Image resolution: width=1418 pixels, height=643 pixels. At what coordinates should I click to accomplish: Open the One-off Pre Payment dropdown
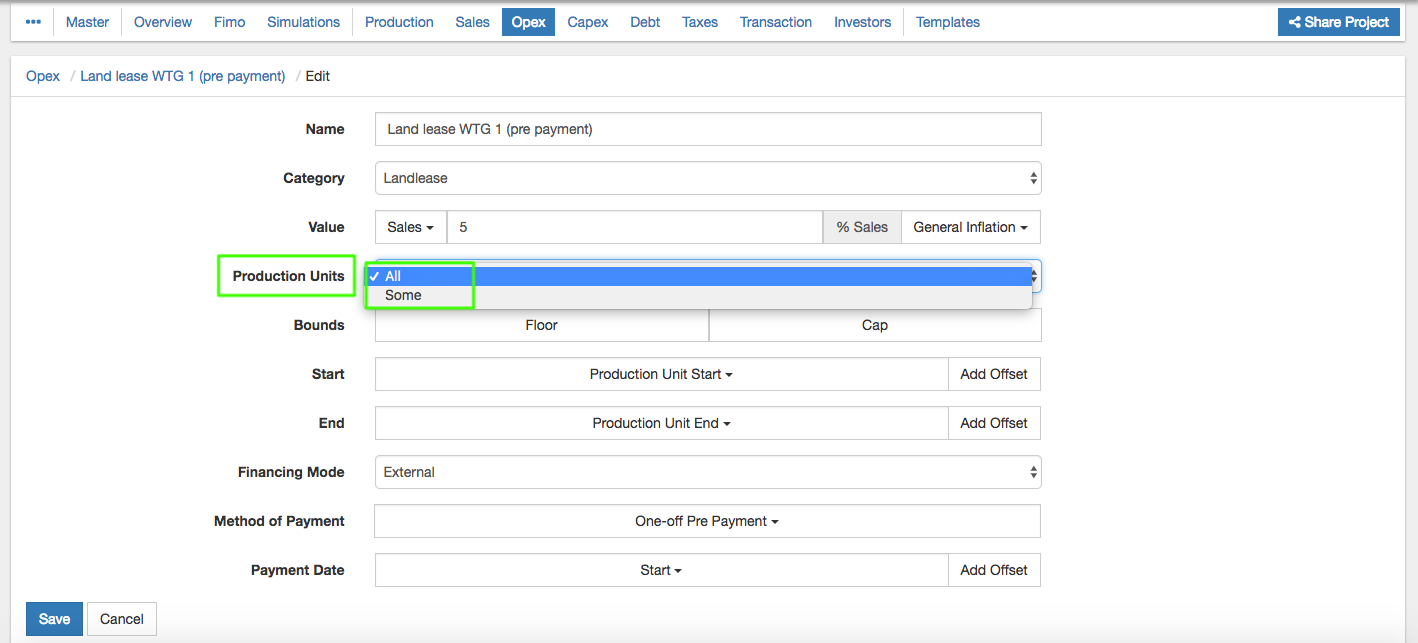(x=706, y=521)
